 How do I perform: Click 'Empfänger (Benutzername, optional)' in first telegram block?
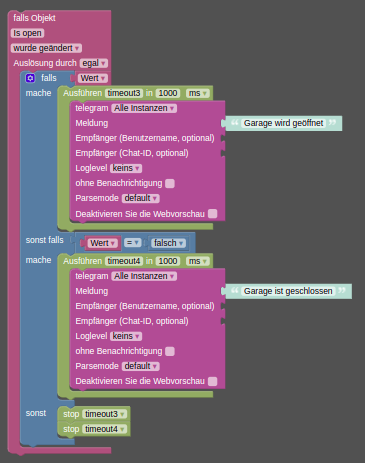click(x=145, y=138)
